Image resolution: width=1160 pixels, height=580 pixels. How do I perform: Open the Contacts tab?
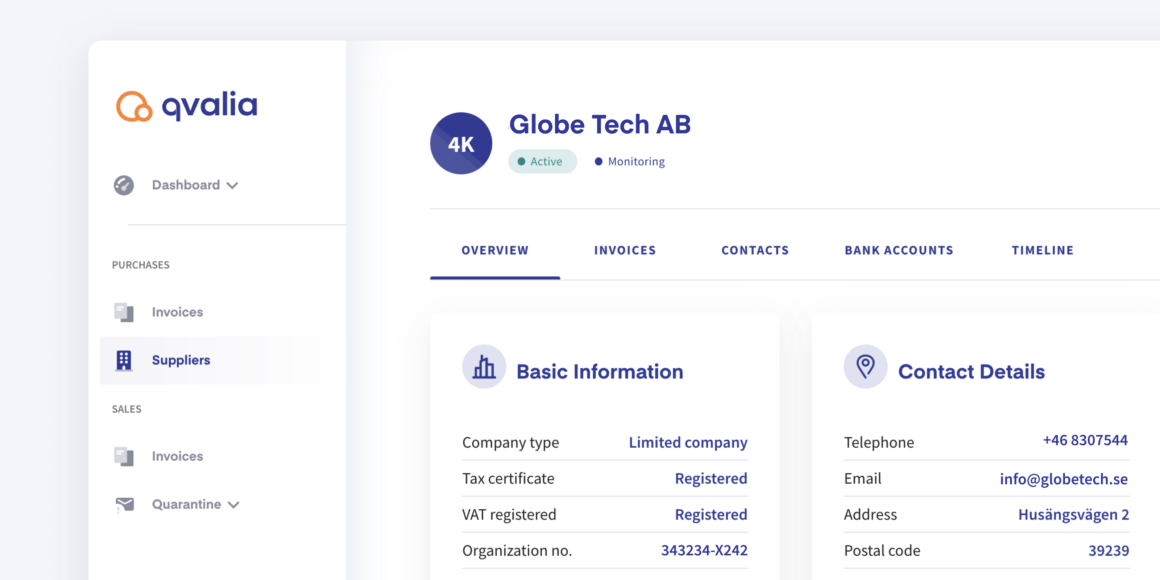coord(755,250)
